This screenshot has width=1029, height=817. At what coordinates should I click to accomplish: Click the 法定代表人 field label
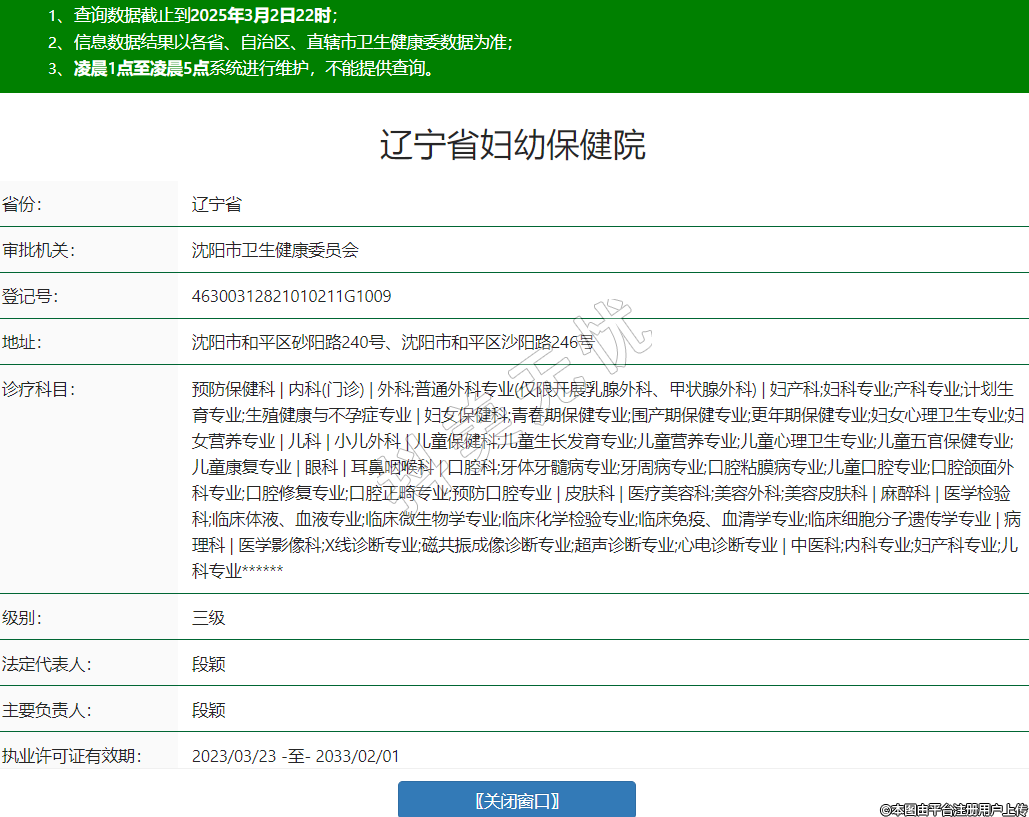click(x=45, y=664)
